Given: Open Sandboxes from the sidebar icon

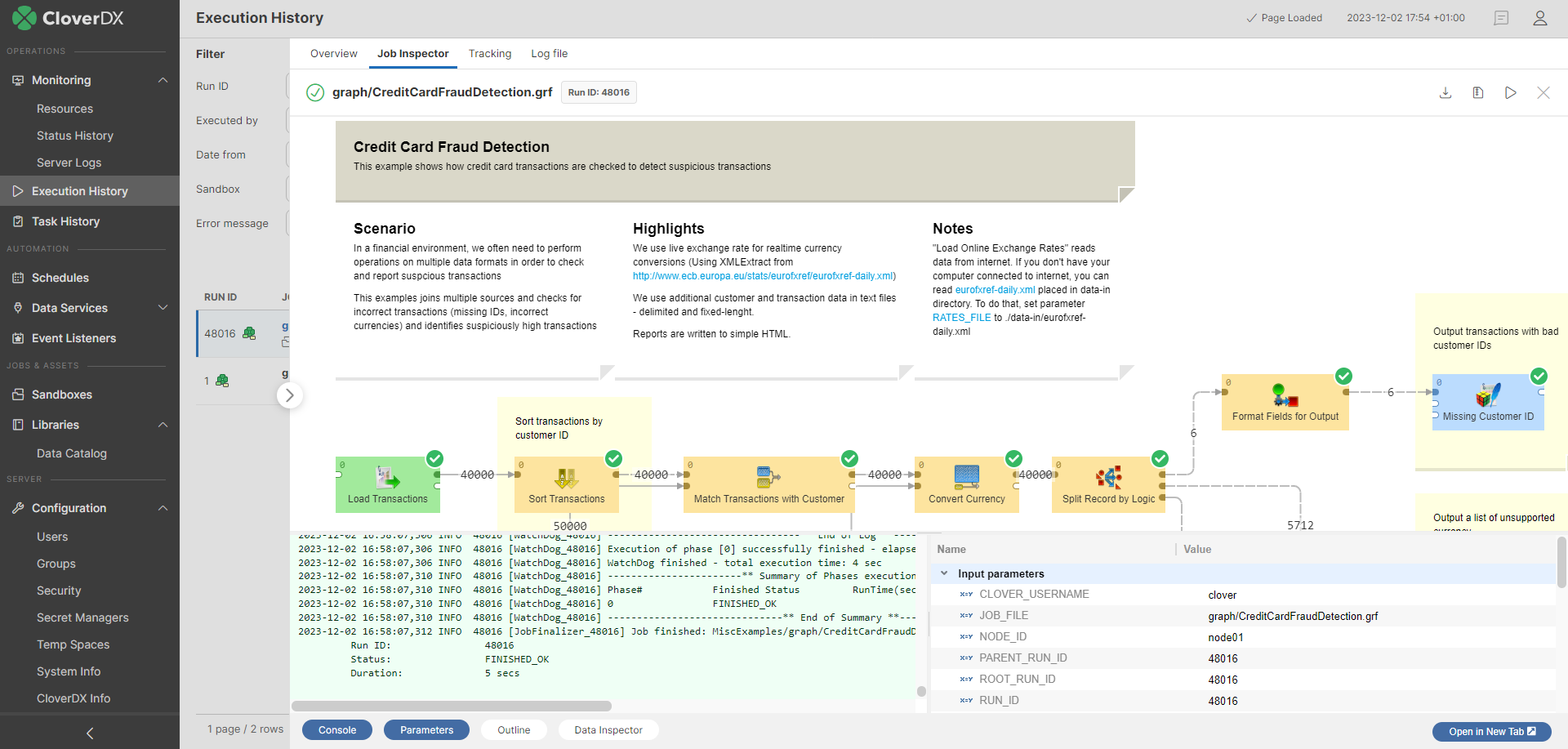Looking at the screenshot, I should (x=17, y=394).
